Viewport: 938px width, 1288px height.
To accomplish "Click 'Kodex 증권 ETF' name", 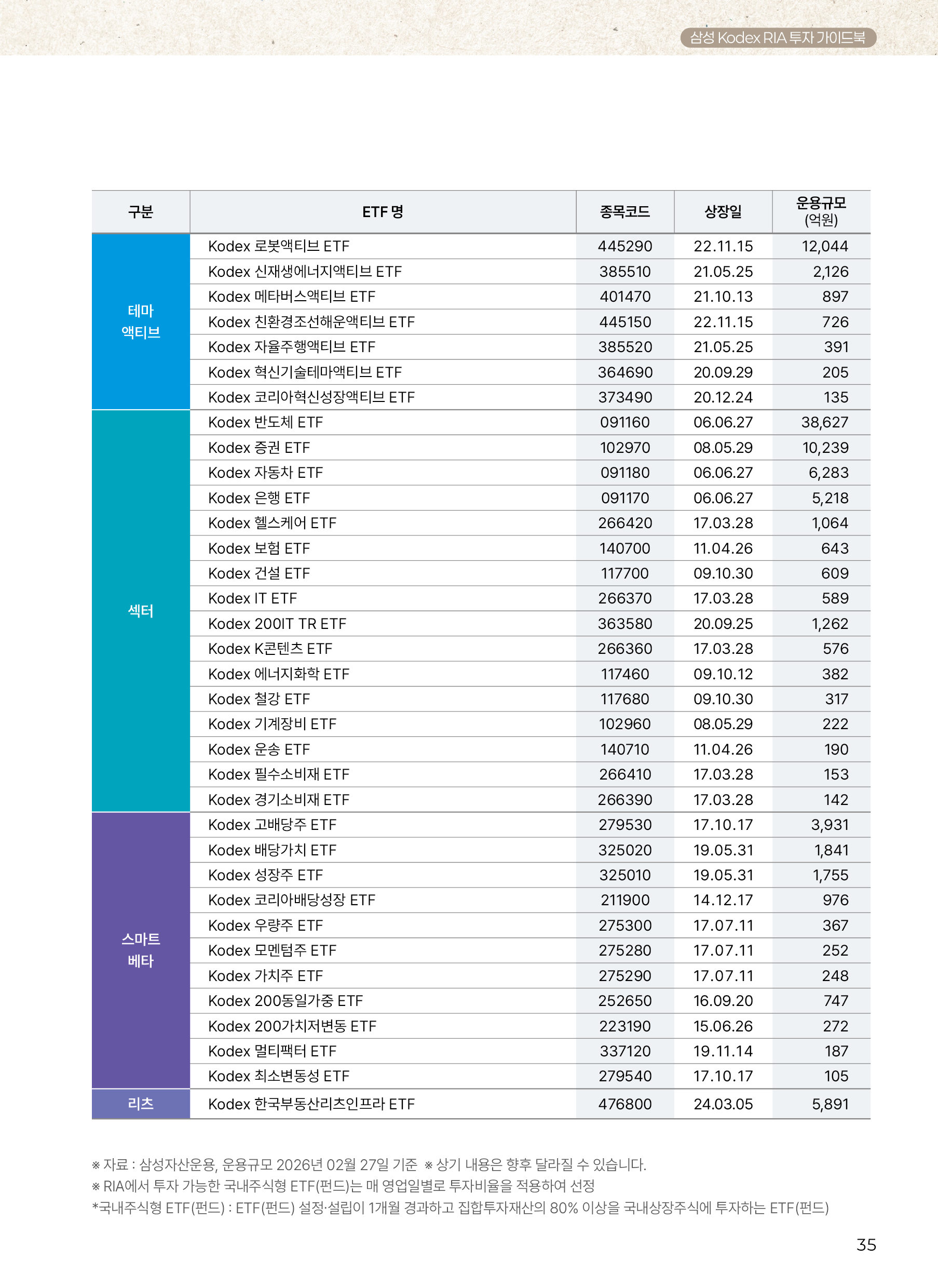I will tap(259, 448).
